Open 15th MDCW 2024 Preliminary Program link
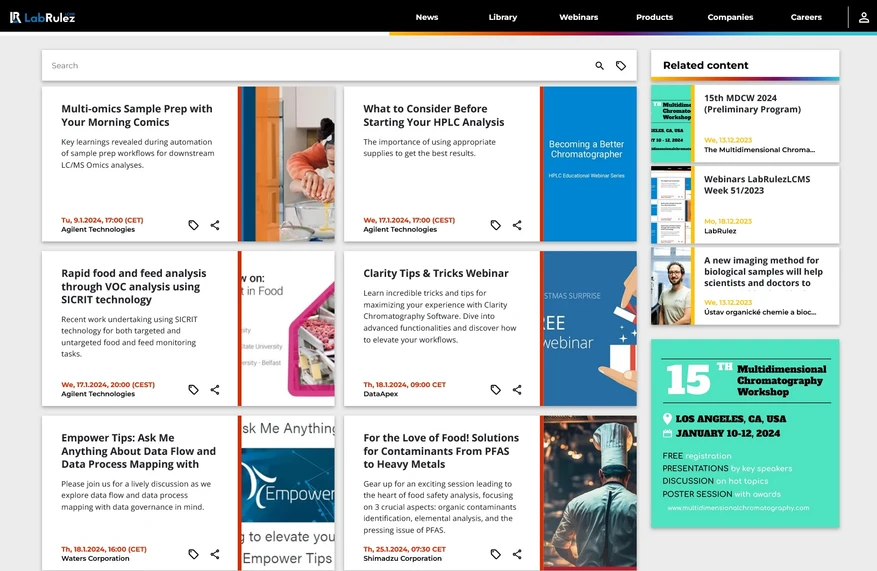This screenshot has width=877, height=571. coord(752,103)
